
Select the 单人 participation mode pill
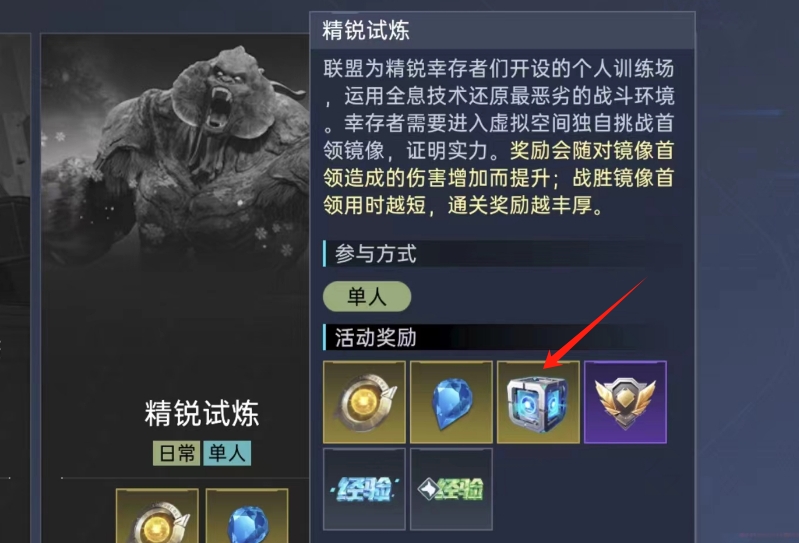(367, 296)
